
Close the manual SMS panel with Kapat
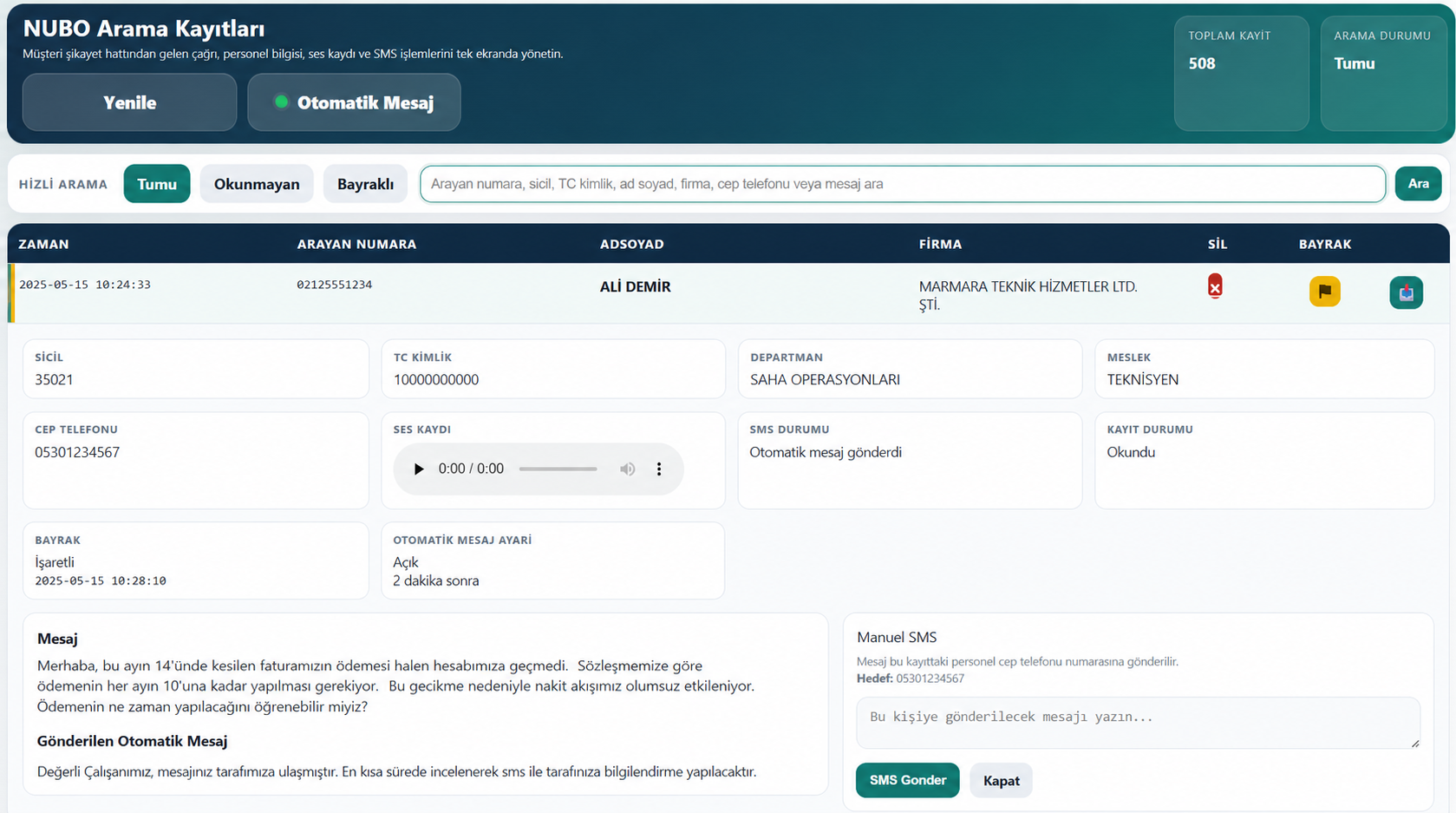click(1001, 781)
